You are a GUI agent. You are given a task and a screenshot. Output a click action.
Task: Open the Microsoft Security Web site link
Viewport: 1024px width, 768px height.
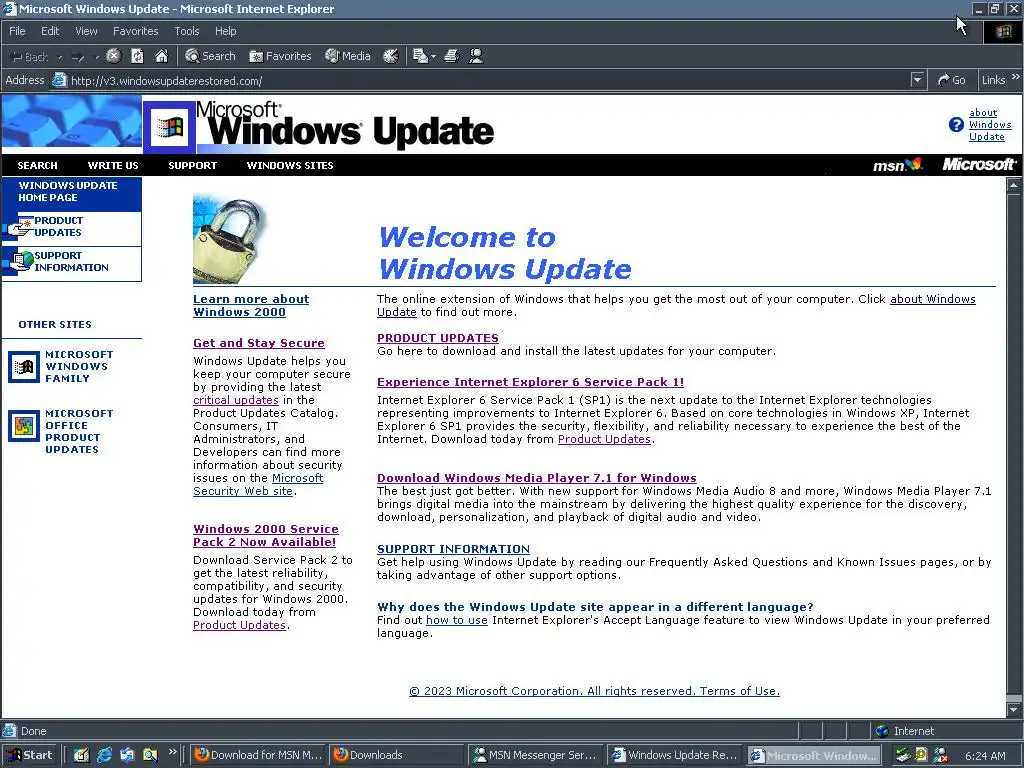coord(258,485)
